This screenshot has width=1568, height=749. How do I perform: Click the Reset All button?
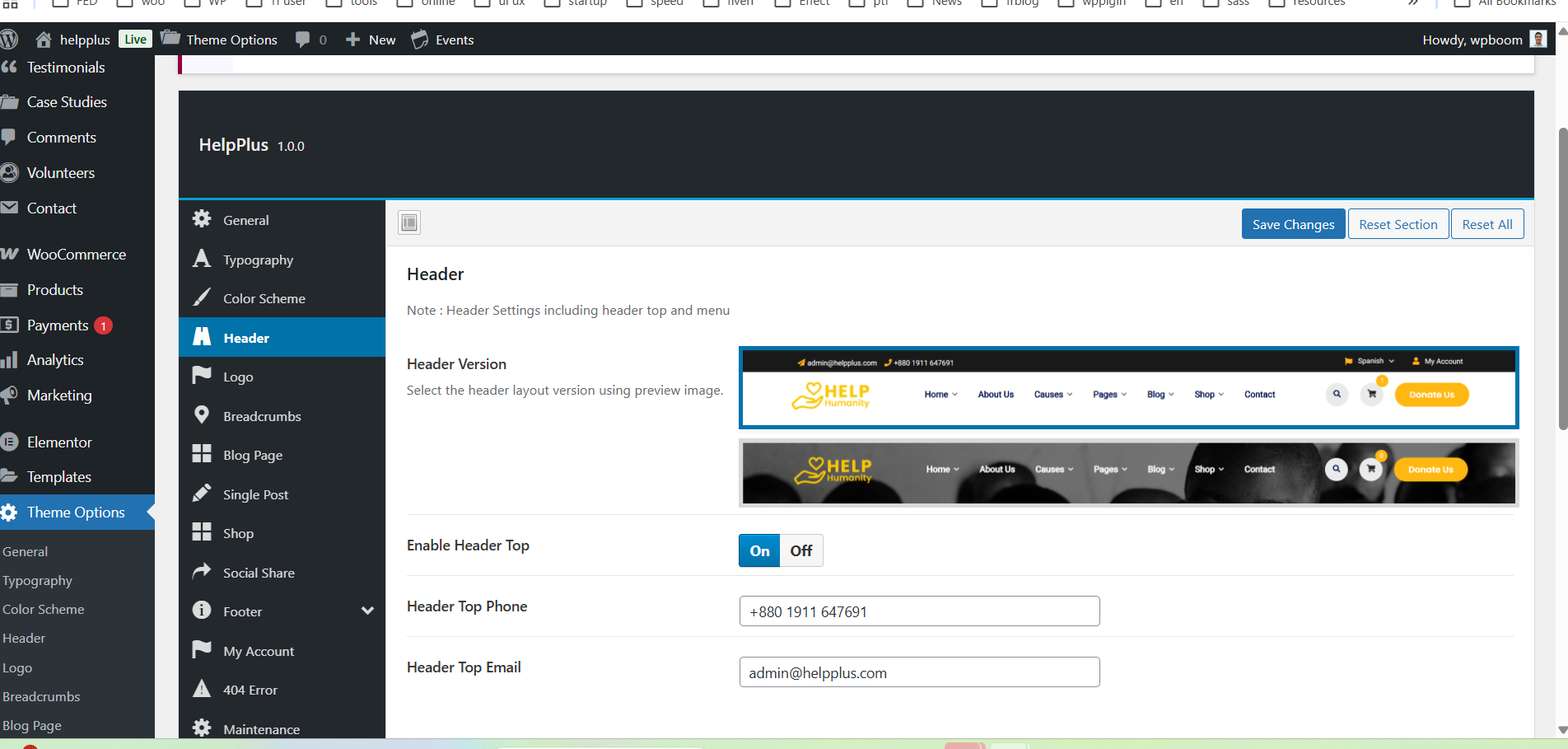click(x=1487, y=223)
